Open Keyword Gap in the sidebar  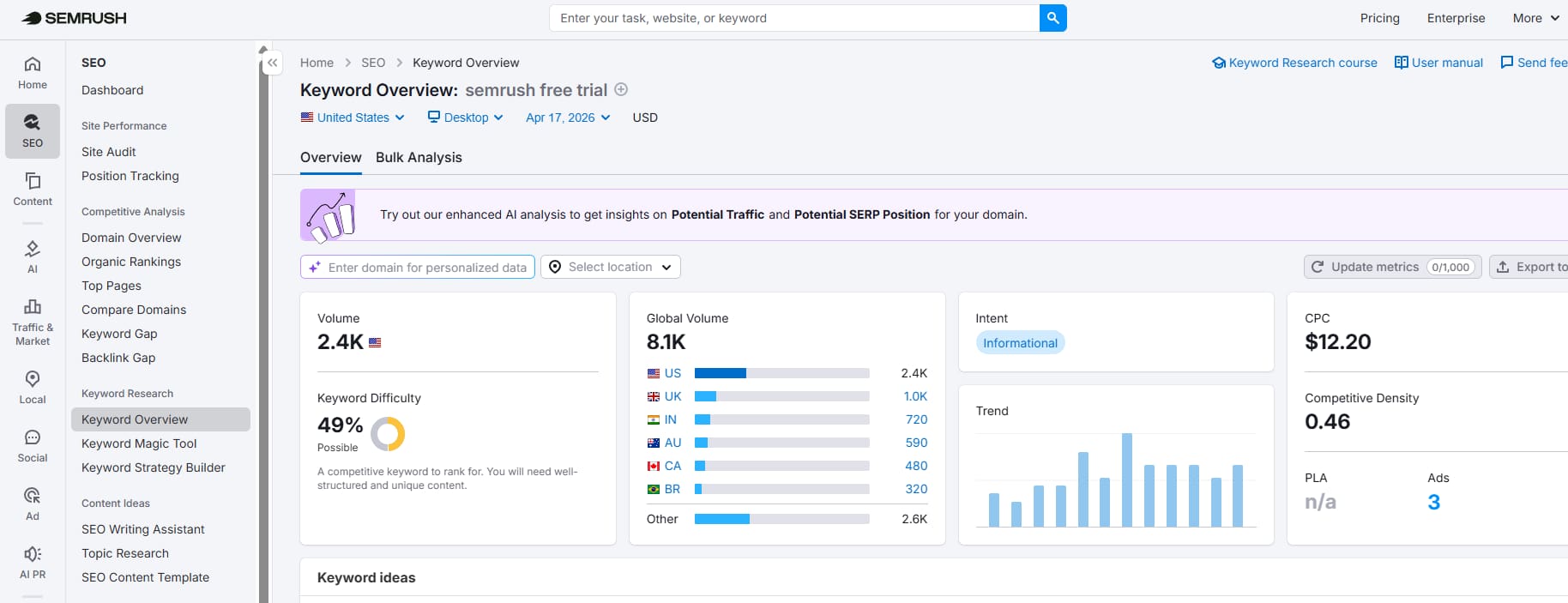coord(119,334)
